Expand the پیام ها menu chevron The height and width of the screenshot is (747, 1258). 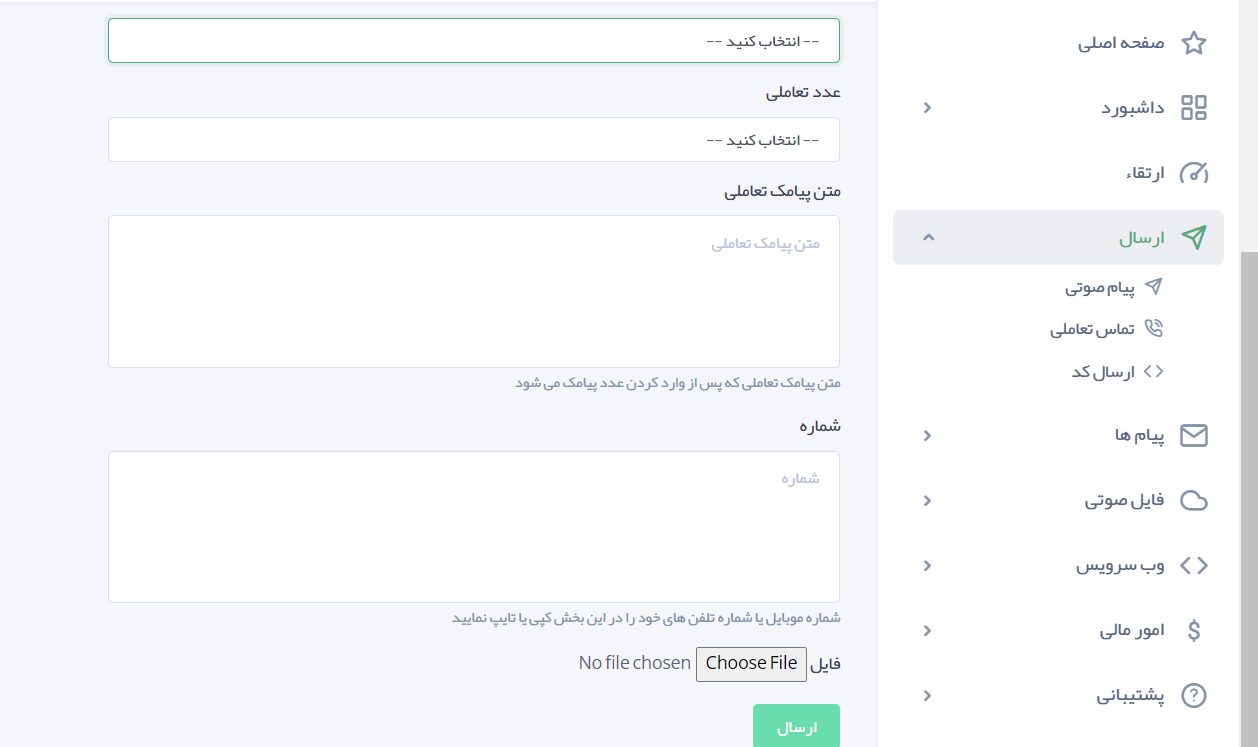(927, 435)
